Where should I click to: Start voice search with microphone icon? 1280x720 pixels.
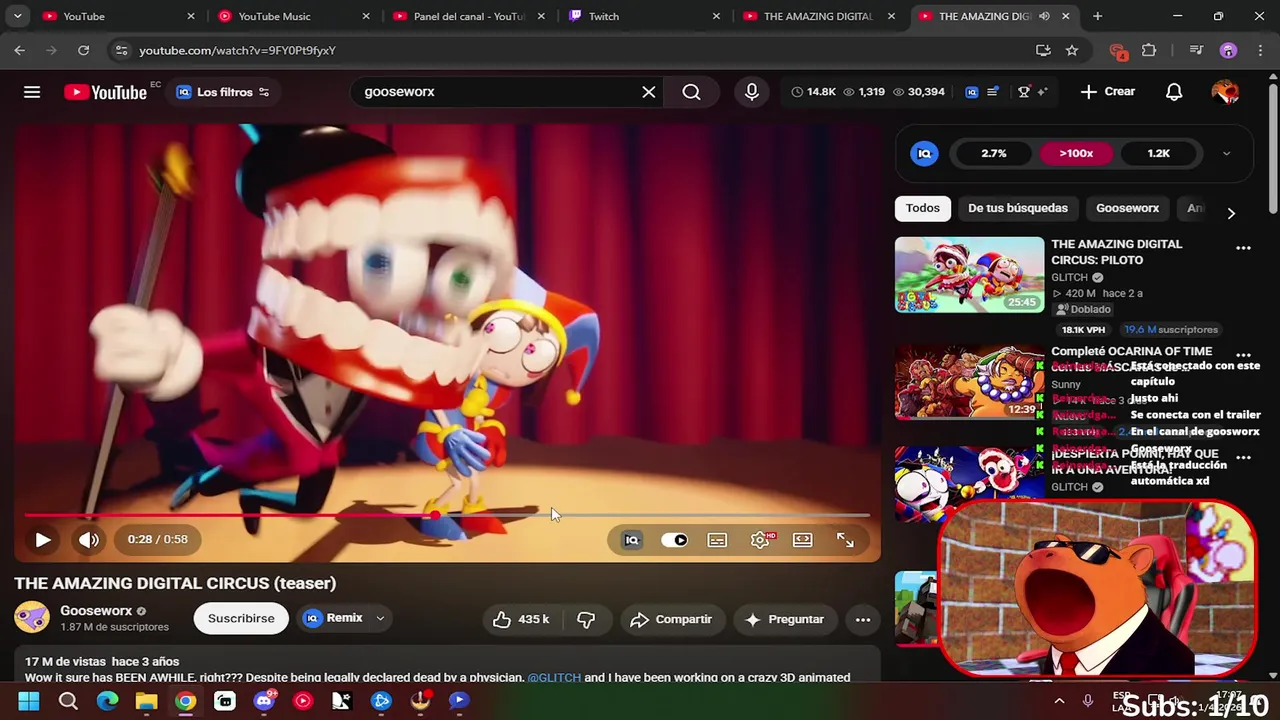click(752, 92)
